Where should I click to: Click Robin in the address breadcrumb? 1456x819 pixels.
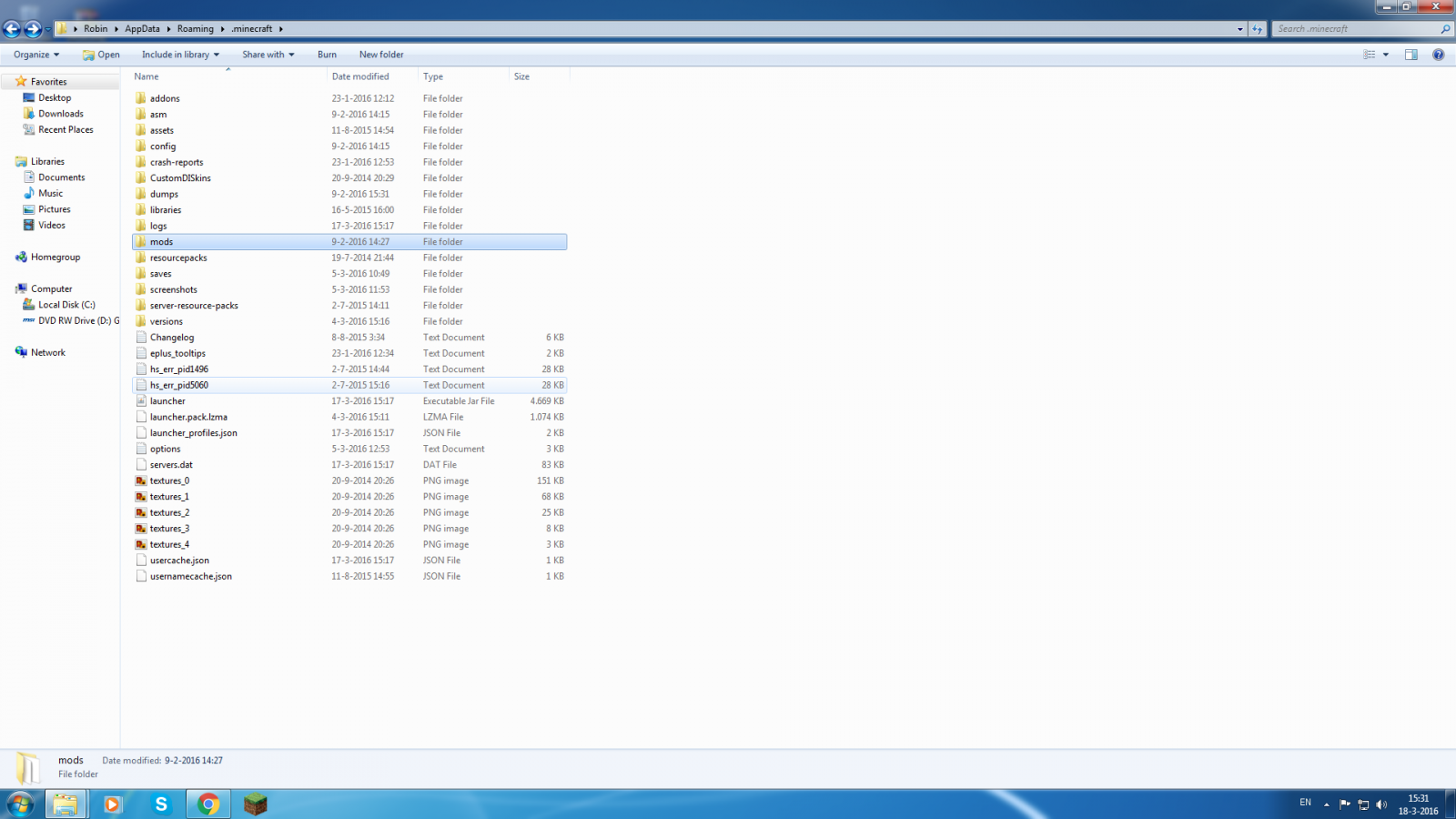pyautogui.click(x=96, y=29)
